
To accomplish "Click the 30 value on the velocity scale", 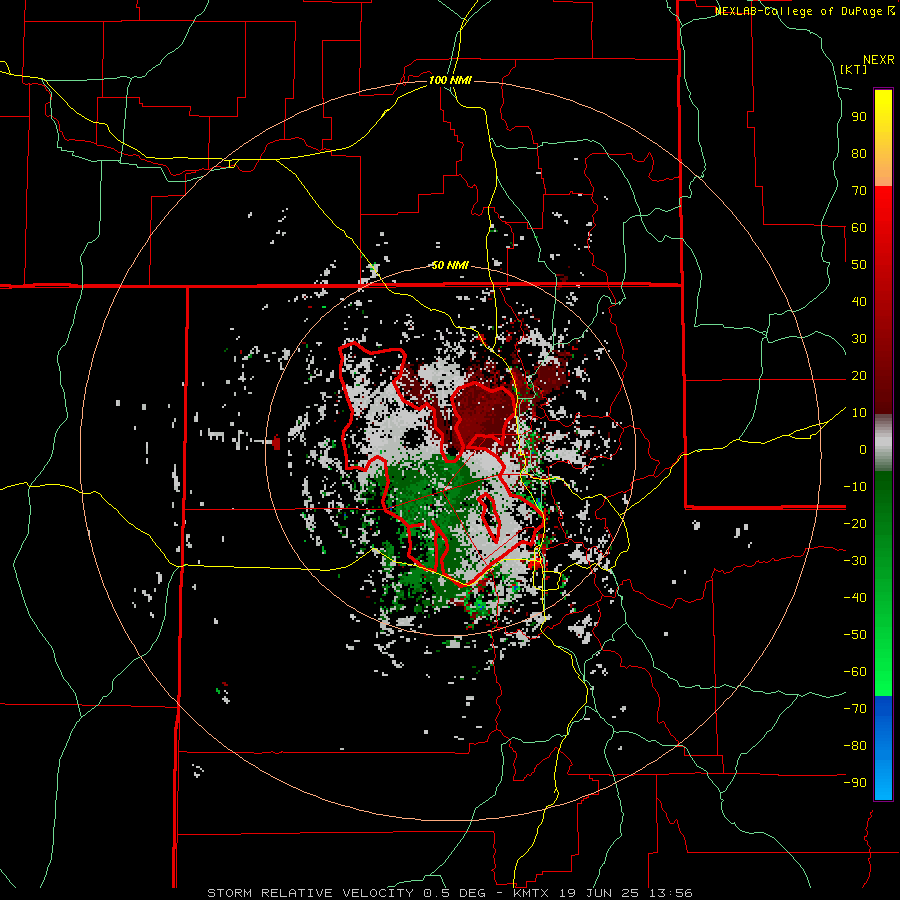I will click(x=859, y=339).
